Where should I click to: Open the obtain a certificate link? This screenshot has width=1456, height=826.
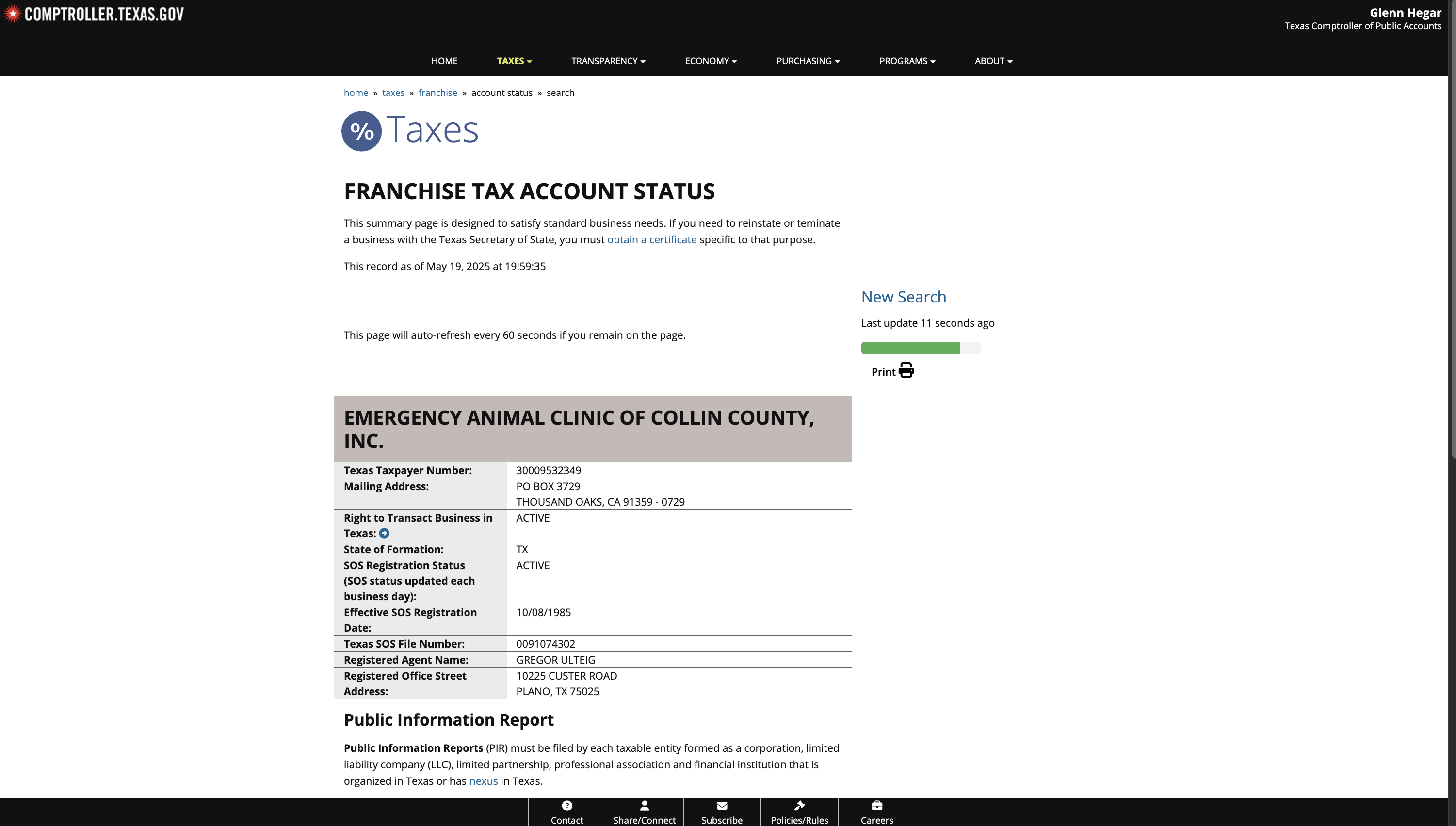pyautogui.click(x=652, y=239)
